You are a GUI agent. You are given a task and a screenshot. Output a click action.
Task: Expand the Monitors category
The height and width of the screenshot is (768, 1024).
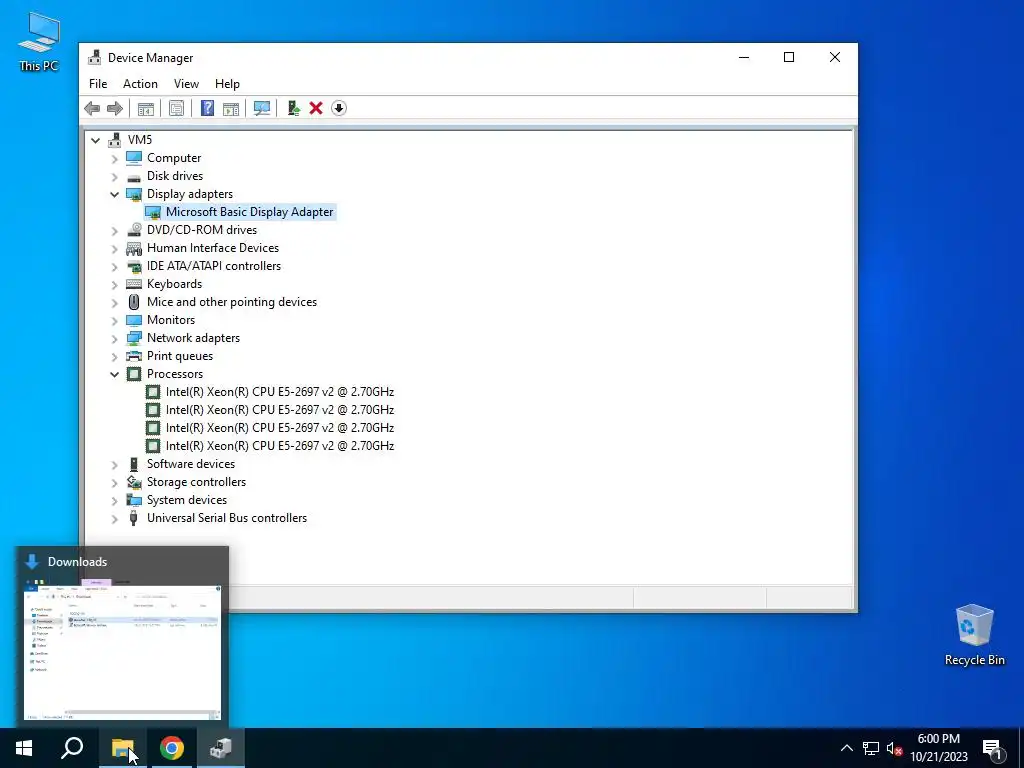click(114, 320)
